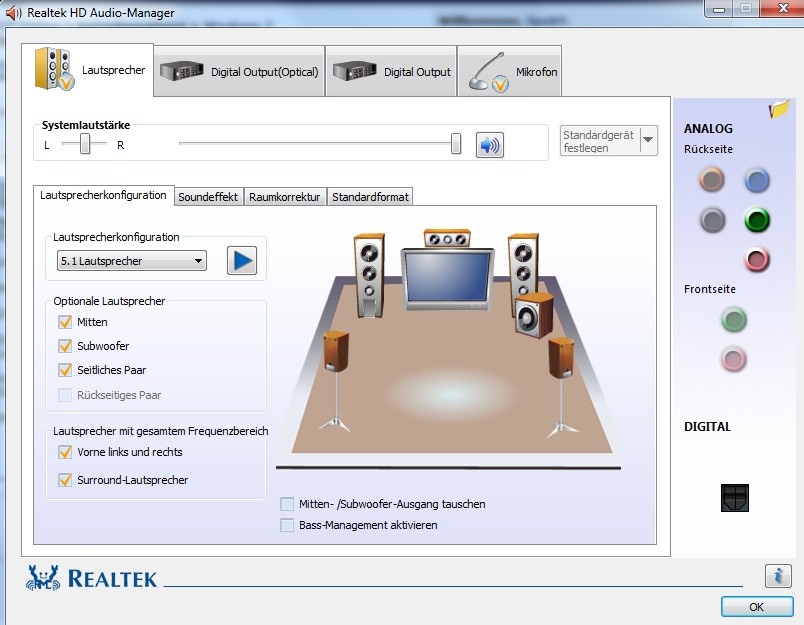This screenshot has width=804, height=625.
Task: Open the Mikrofon device tab
Action: click(510, 72)
